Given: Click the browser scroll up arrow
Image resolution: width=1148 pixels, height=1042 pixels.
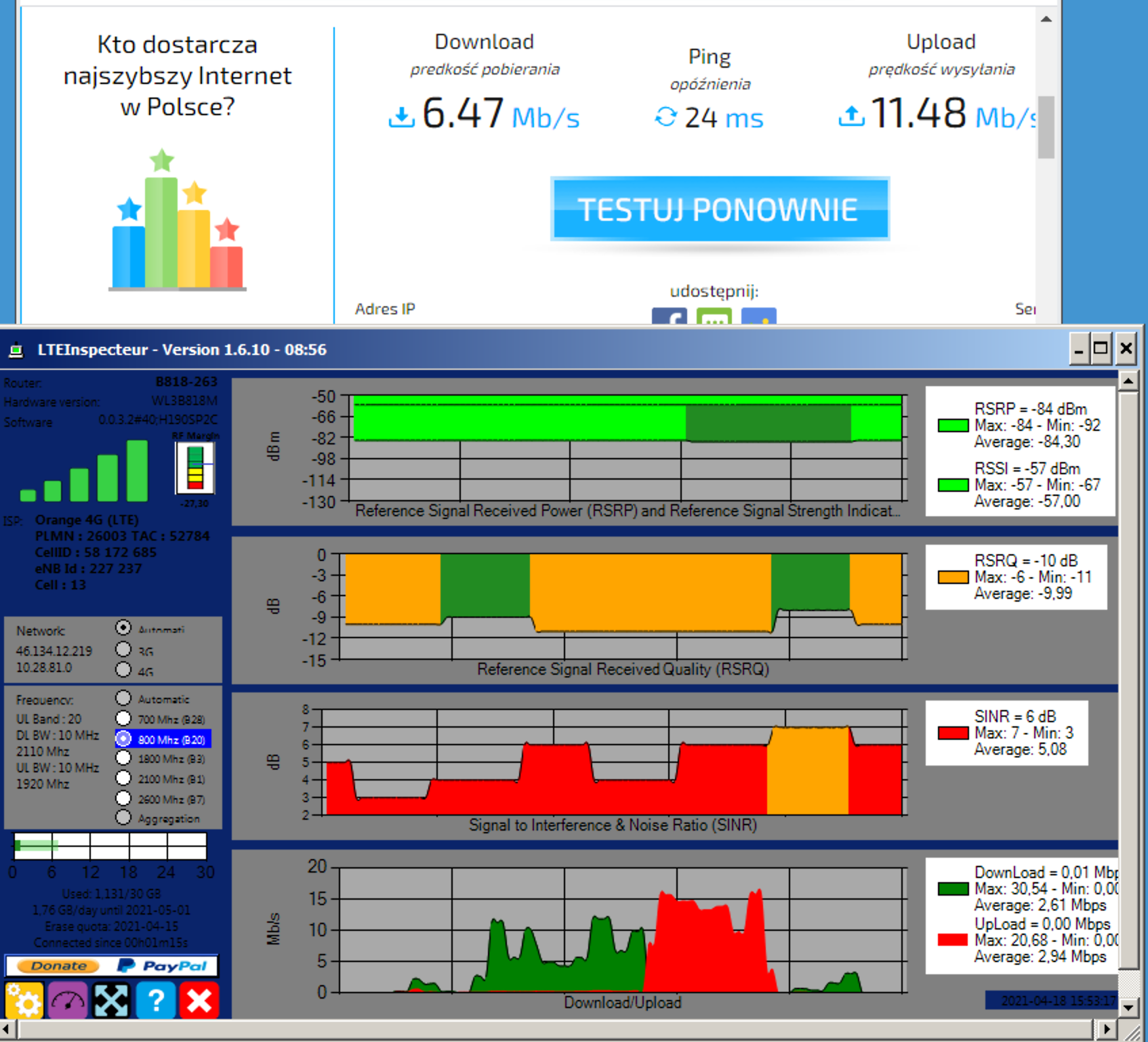Looking at the screenshot, I should (1046, 19).
